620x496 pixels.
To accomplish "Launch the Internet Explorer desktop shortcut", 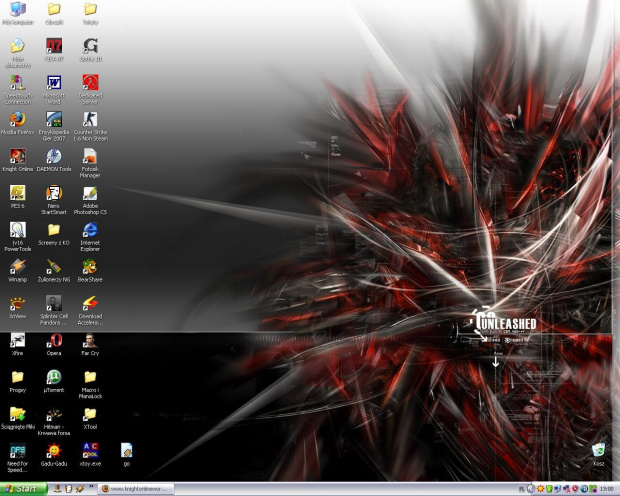I will (91, 237).
